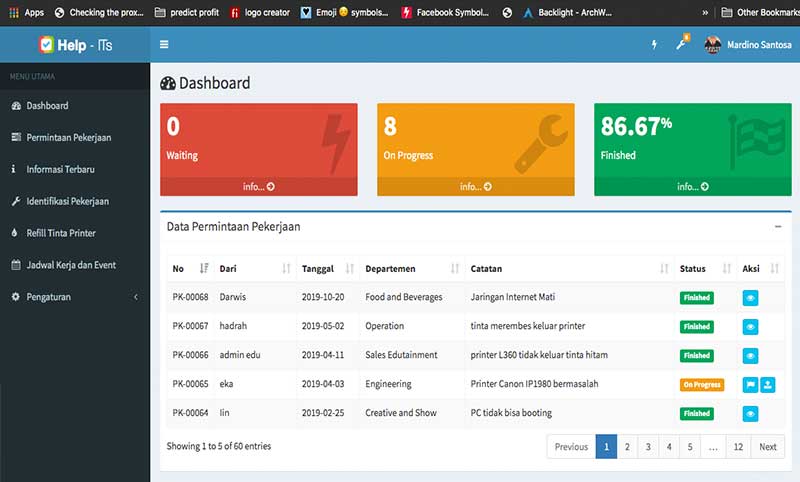
Task: Open the wrench notifications icon in header
Action: coord(682,43)
